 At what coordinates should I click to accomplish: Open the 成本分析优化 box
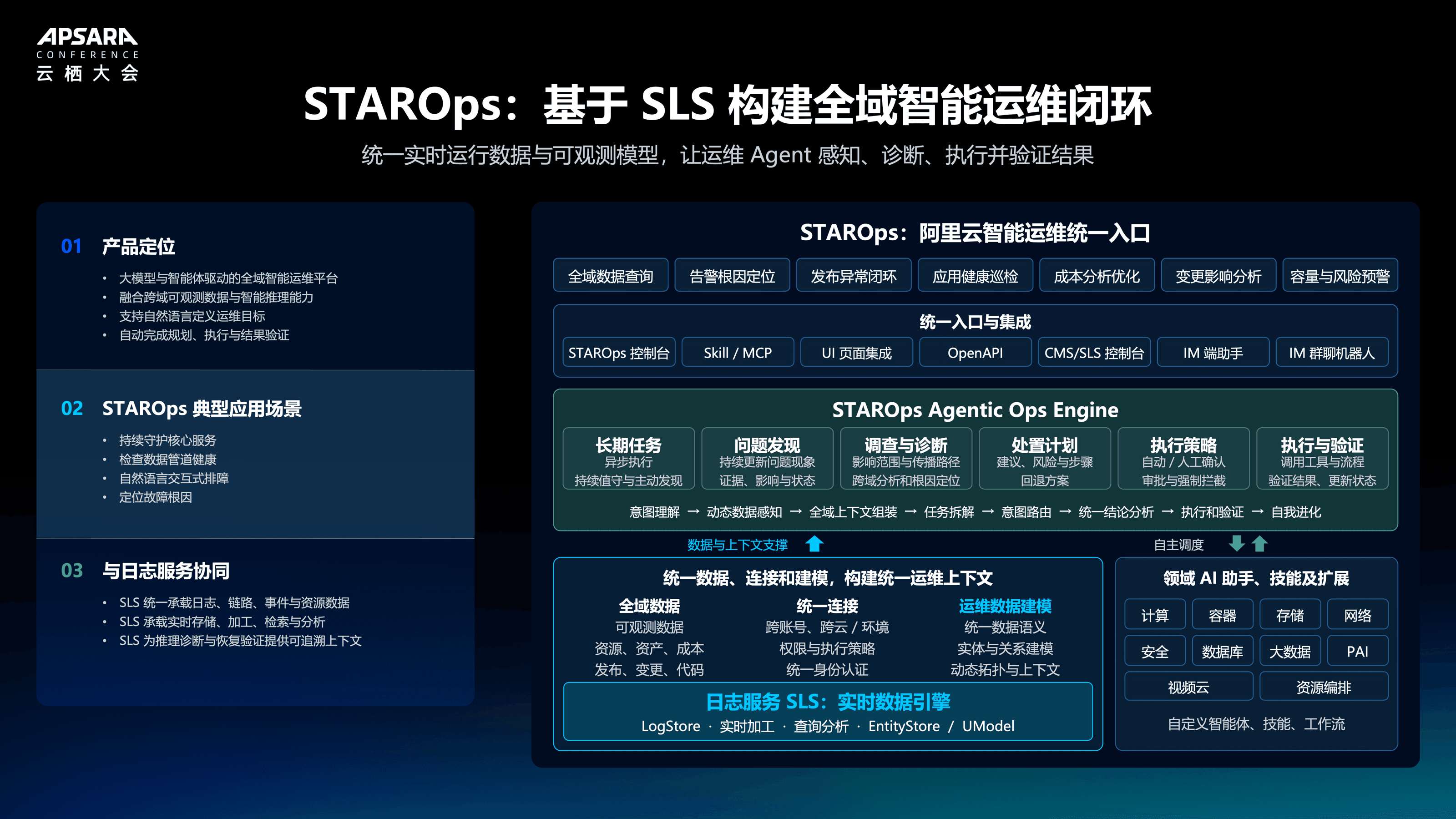click(1097, 276)
